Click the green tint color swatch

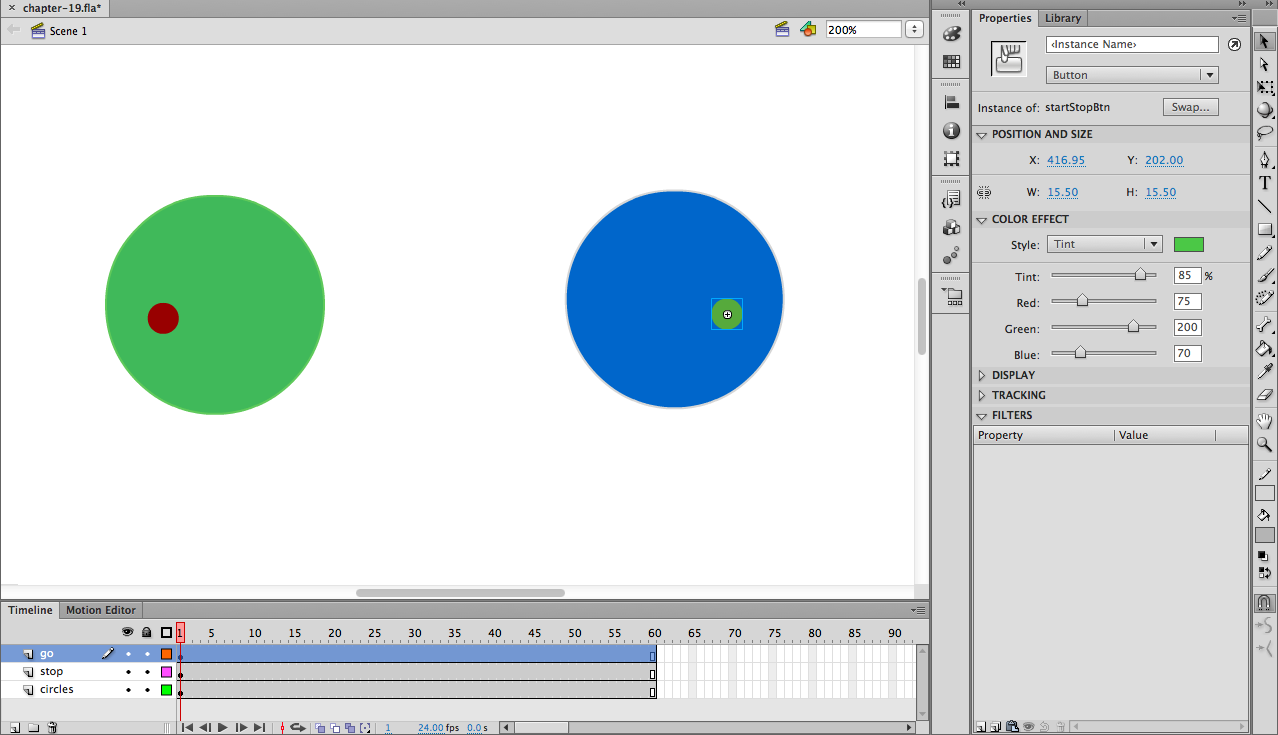[1188, 244]
